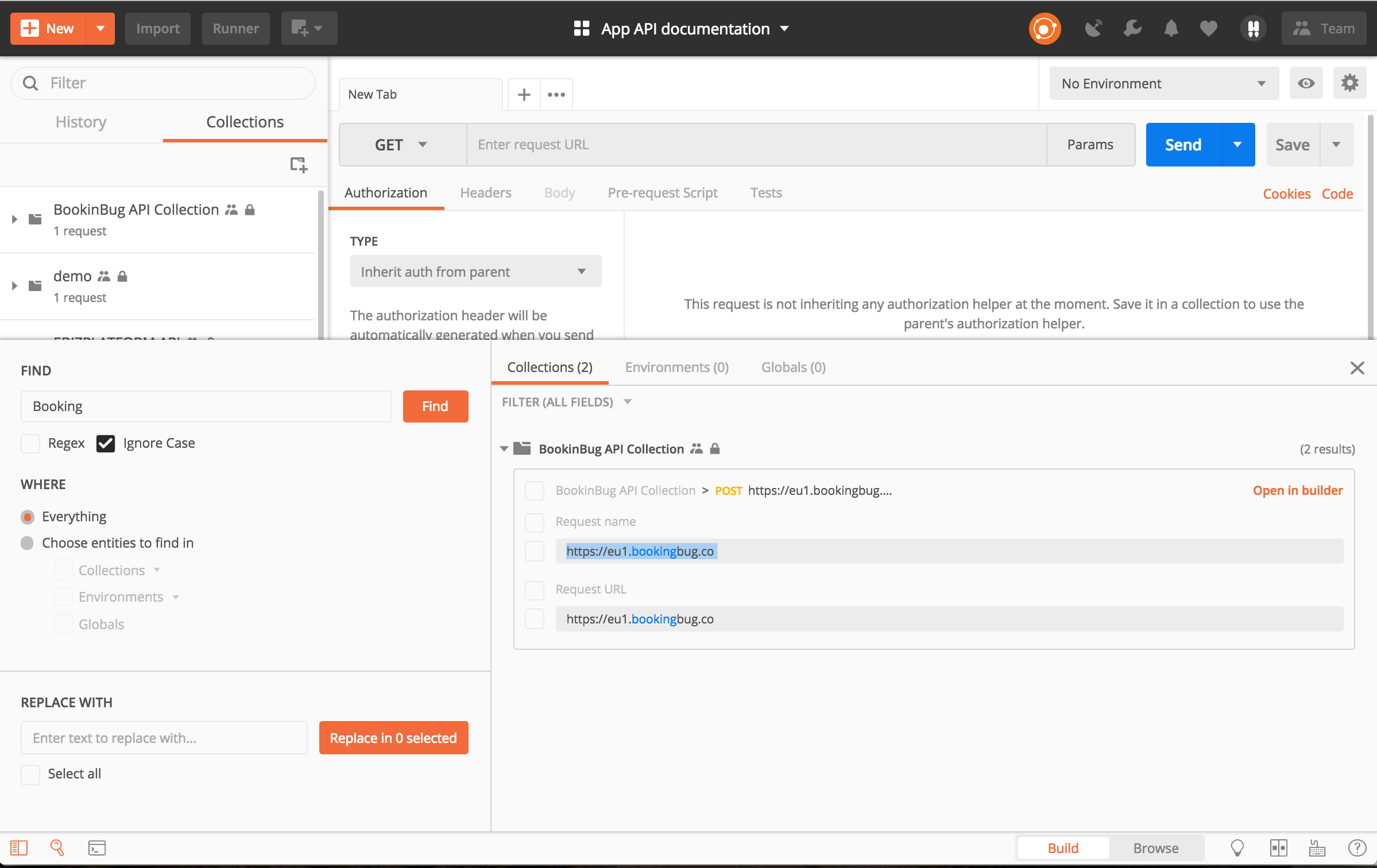Image resolution: width=1377 pixels, height=868 pixels.
Task: Uncheck the Ignore Case checkbox
Action: (106, 443)
